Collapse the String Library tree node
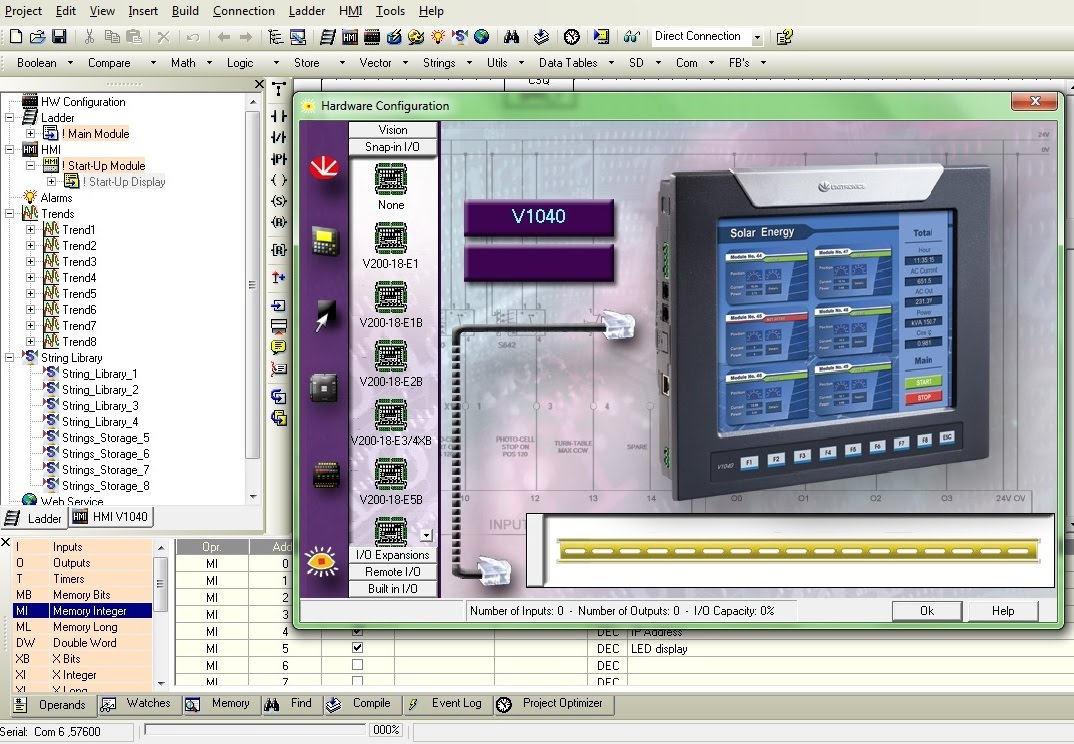 10,358
